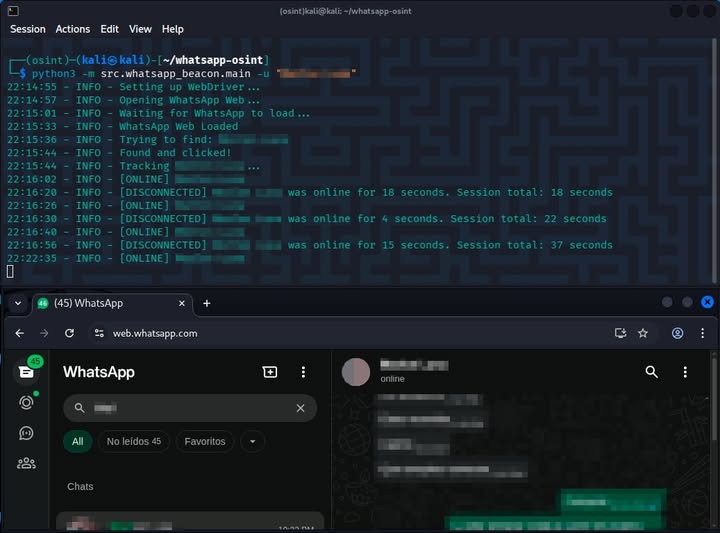Clear the chat search text
Image resolution: width=720 pixels, height=533 pixels.
point(300,408)
